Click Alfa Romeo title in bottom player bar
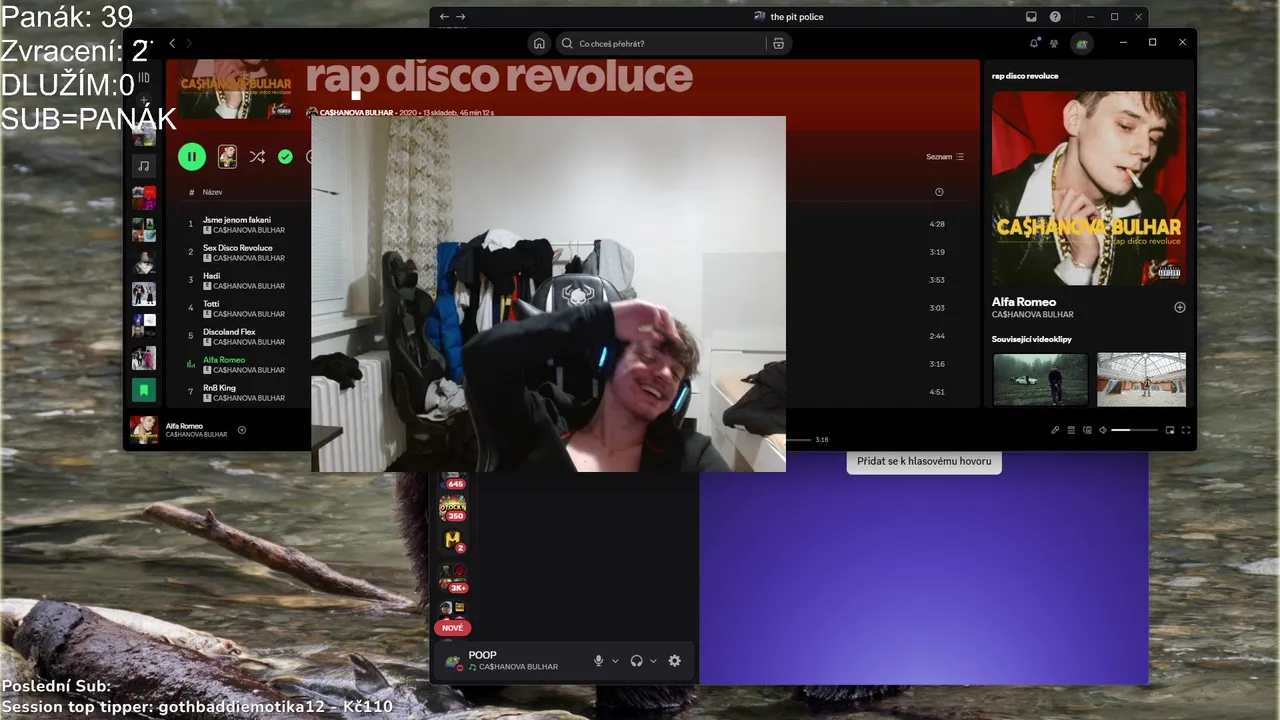The image size is (1280, 720). click(x=184, y=426)
